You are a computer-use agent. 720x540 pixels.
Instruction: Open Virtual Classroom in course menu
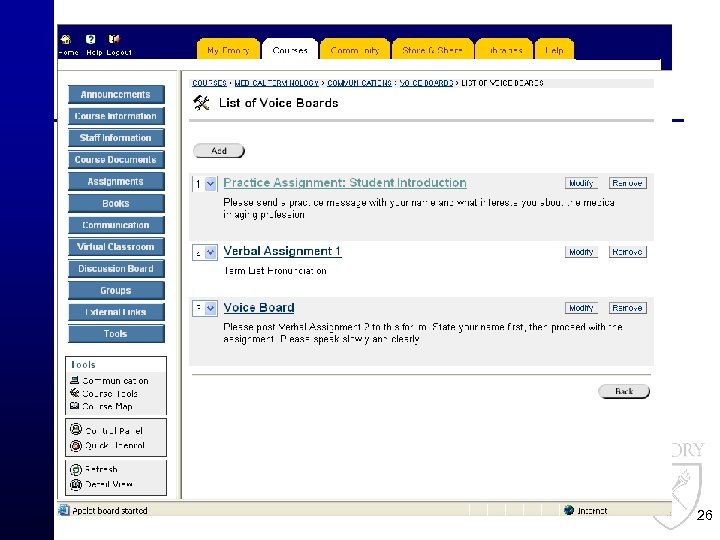(x=116, y=247)
